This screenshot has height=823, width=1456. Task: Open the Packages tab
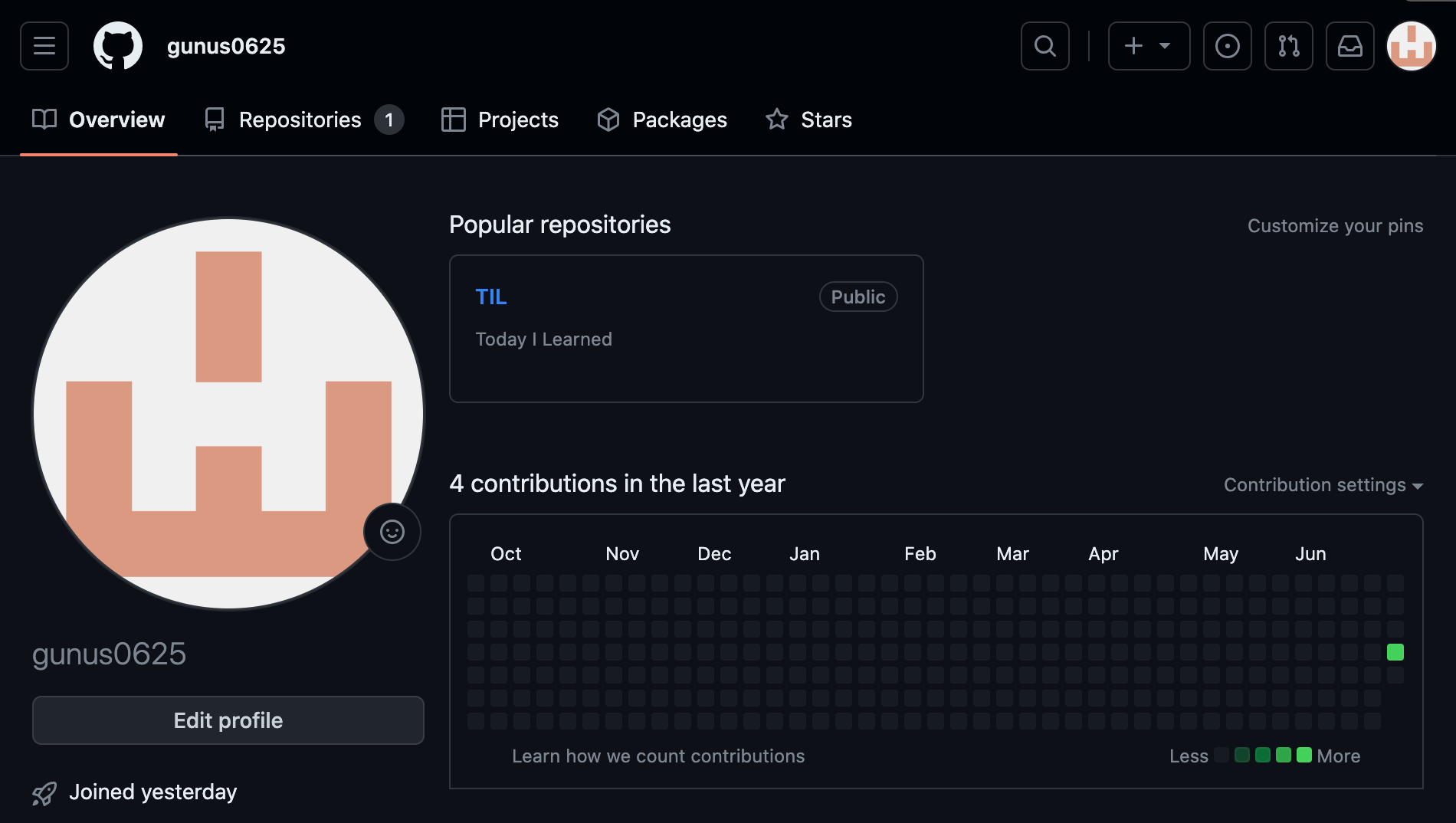pyautogui.click(x=662, y=120)
